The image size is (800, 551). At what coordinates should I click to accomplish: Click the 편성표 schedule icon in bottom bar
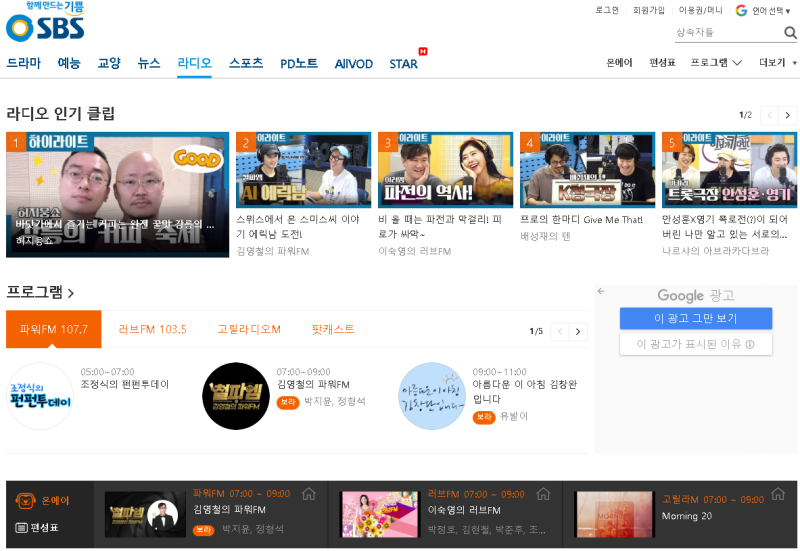[x=21, y=528]
